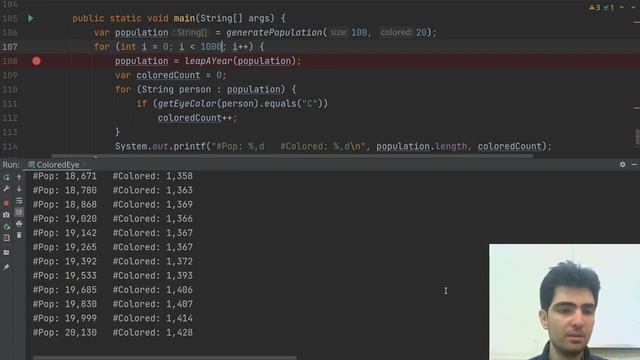Run main method from gutter arrow
This screenshot has width=640, height=360.
31,18
